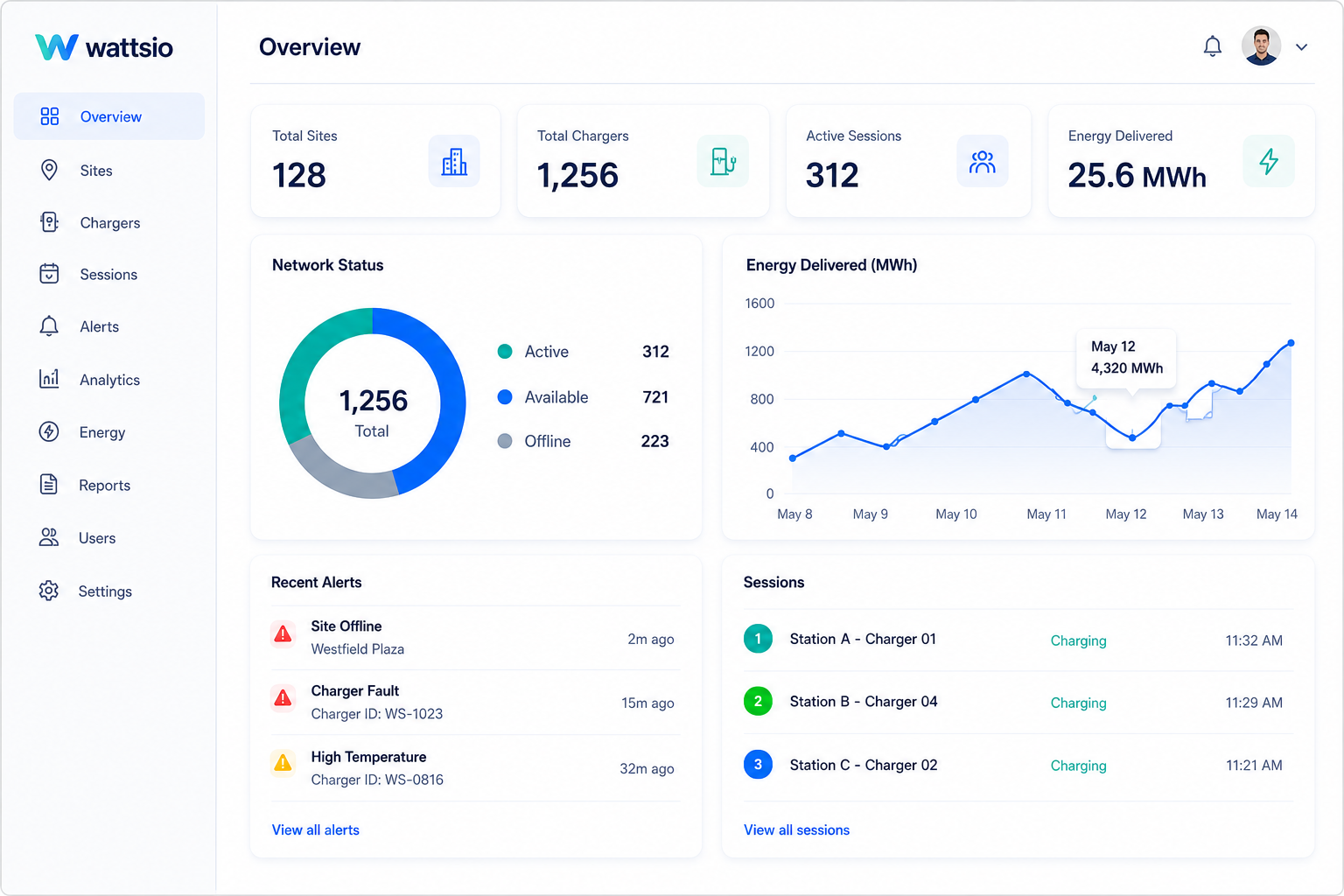Expand the profile dropdown chevron
Image resolution: width=1344 pixels, height=896 pixels.
1301,47
